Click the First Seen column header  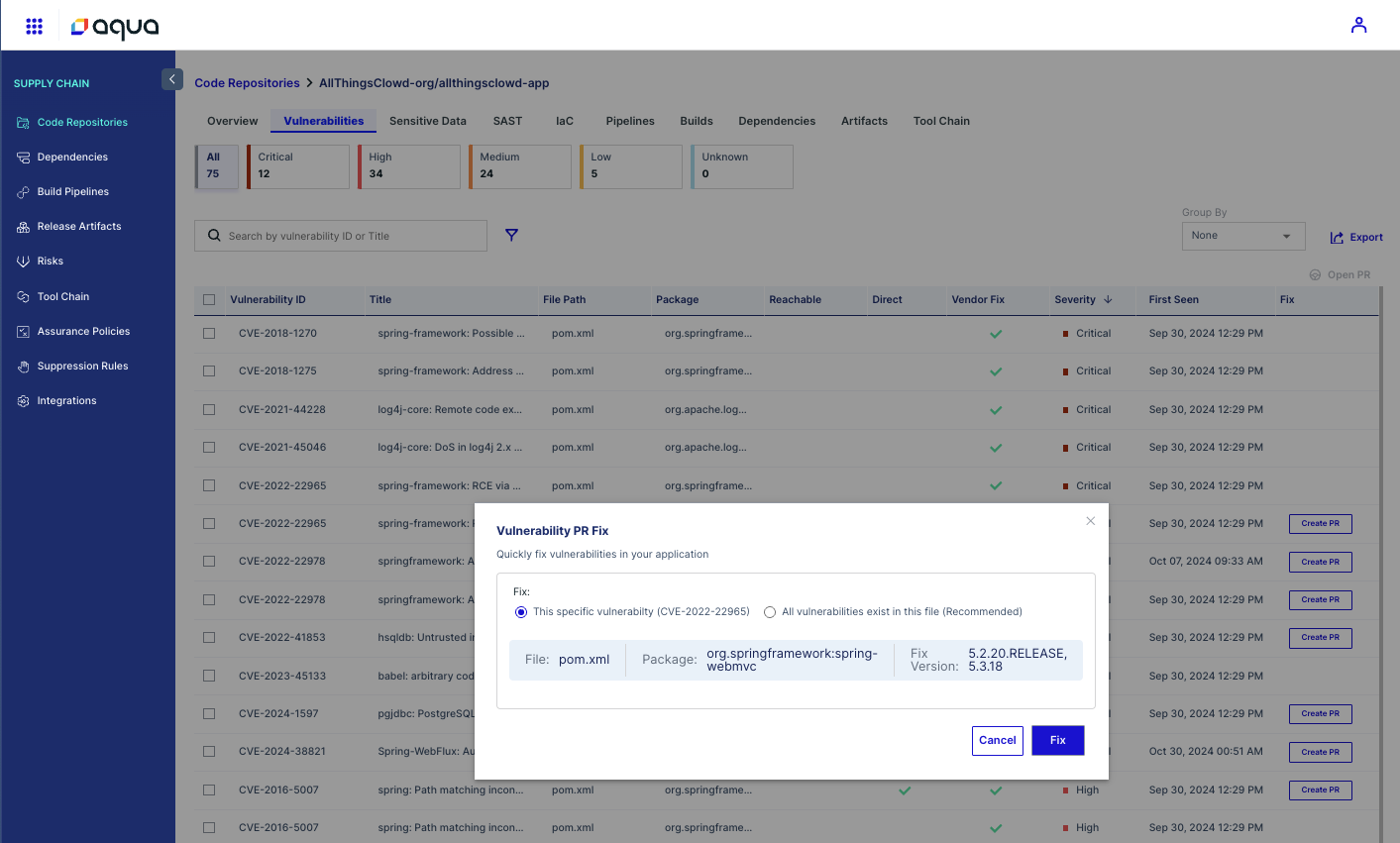point(1173,299)
